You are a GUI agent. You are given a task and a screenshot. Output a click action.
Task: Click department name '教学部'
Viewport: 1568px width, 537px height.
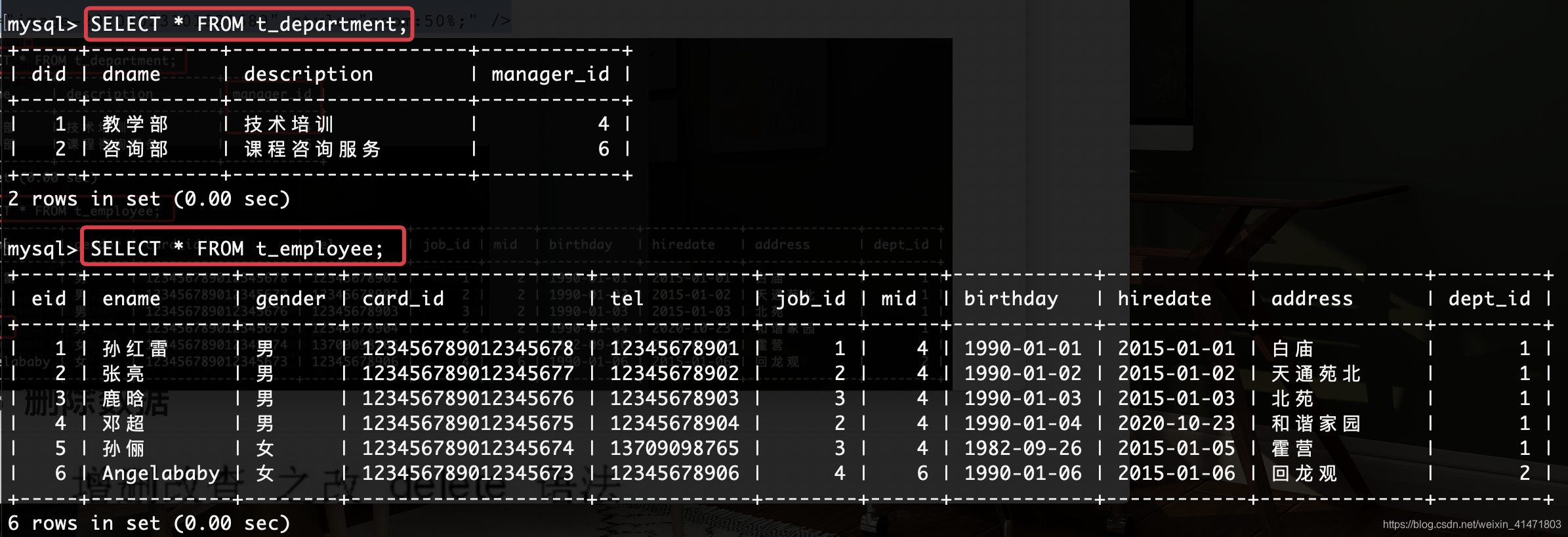click(x=136, y=124)
